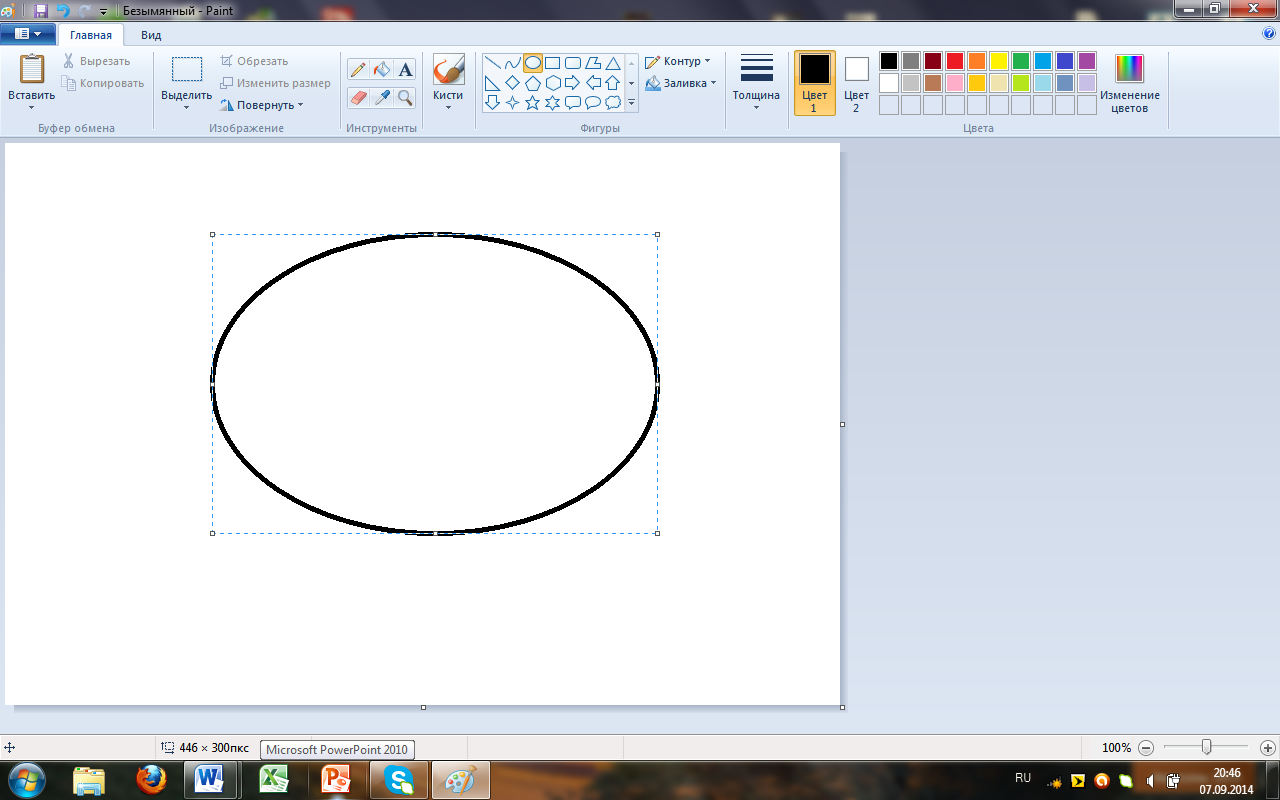Choose the Pentagon shape
This screenshot has width=1280, height=800.
533,83
